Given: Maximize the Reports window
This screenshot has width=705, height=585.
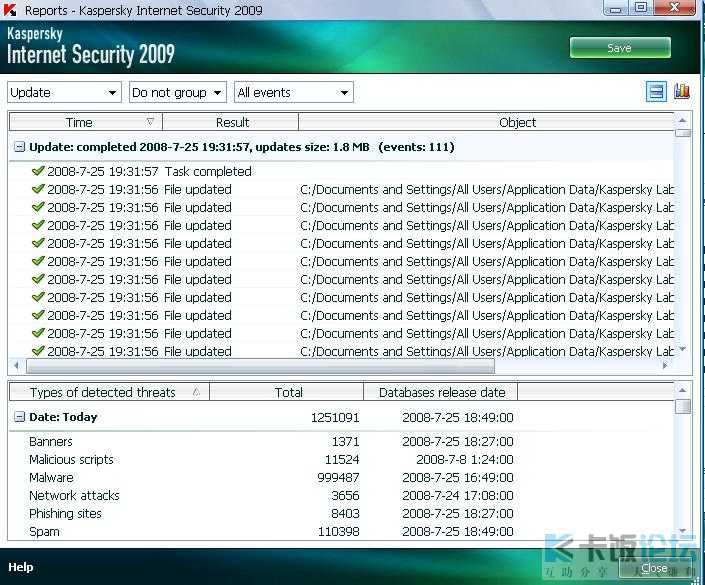Looking at the screenshot, I should pyautogui.click(x=641, y=8).
